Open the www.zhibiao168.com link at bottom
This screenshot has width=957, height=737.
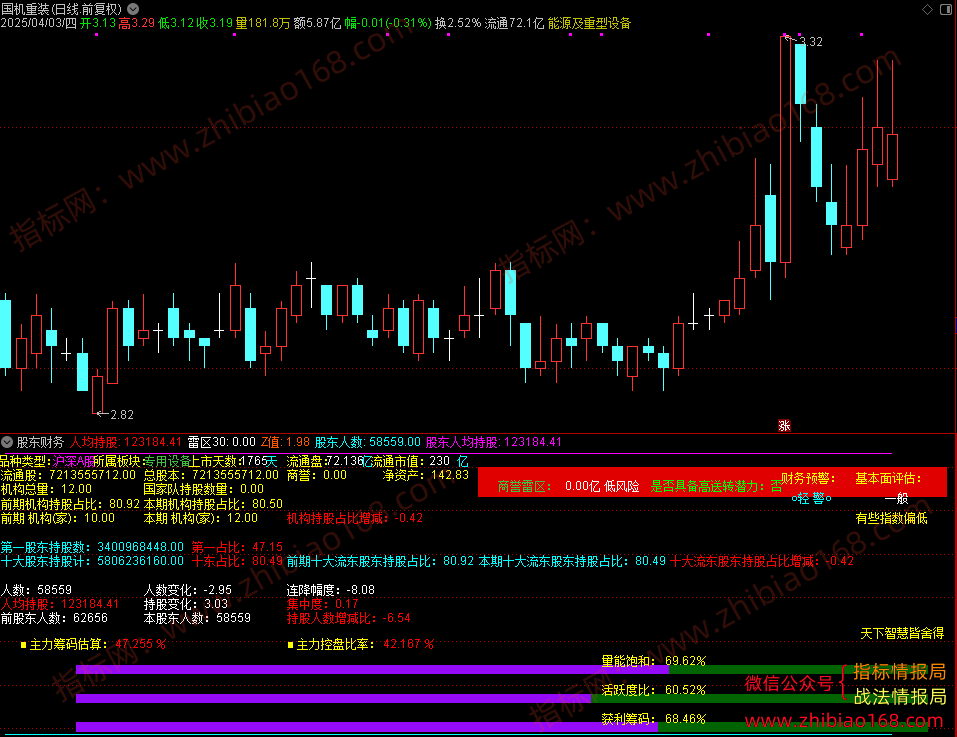[x=844, y=721]
